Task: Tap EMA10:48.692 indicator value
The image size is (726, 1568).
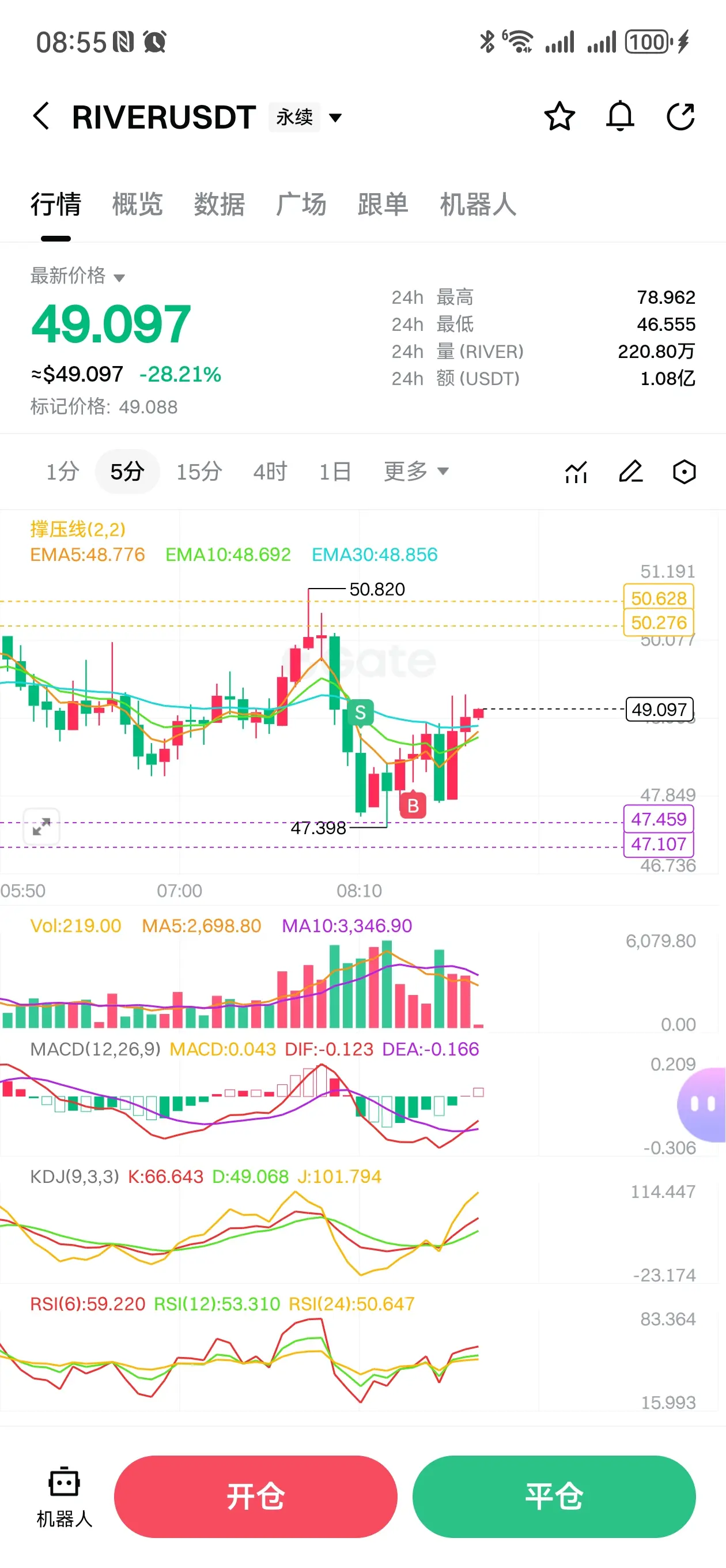Action: pyautogui.click(x=228, y=555)
